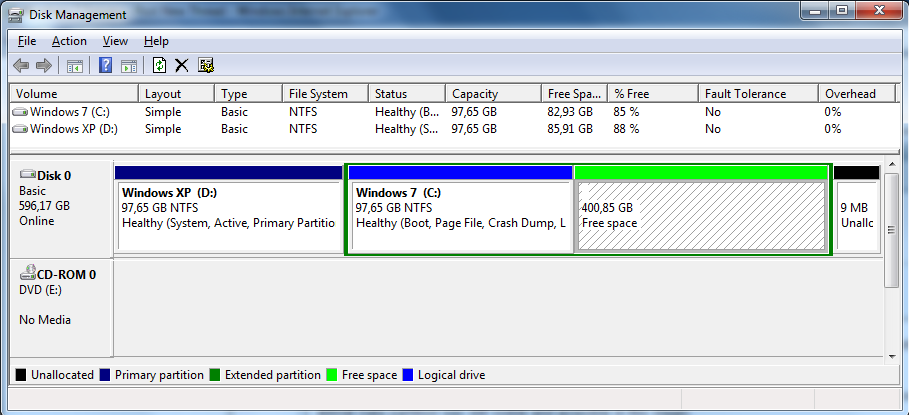Open the blue Help toolbar icon
This screenshot has width=909, height=415.
click(x=106, y=65)
